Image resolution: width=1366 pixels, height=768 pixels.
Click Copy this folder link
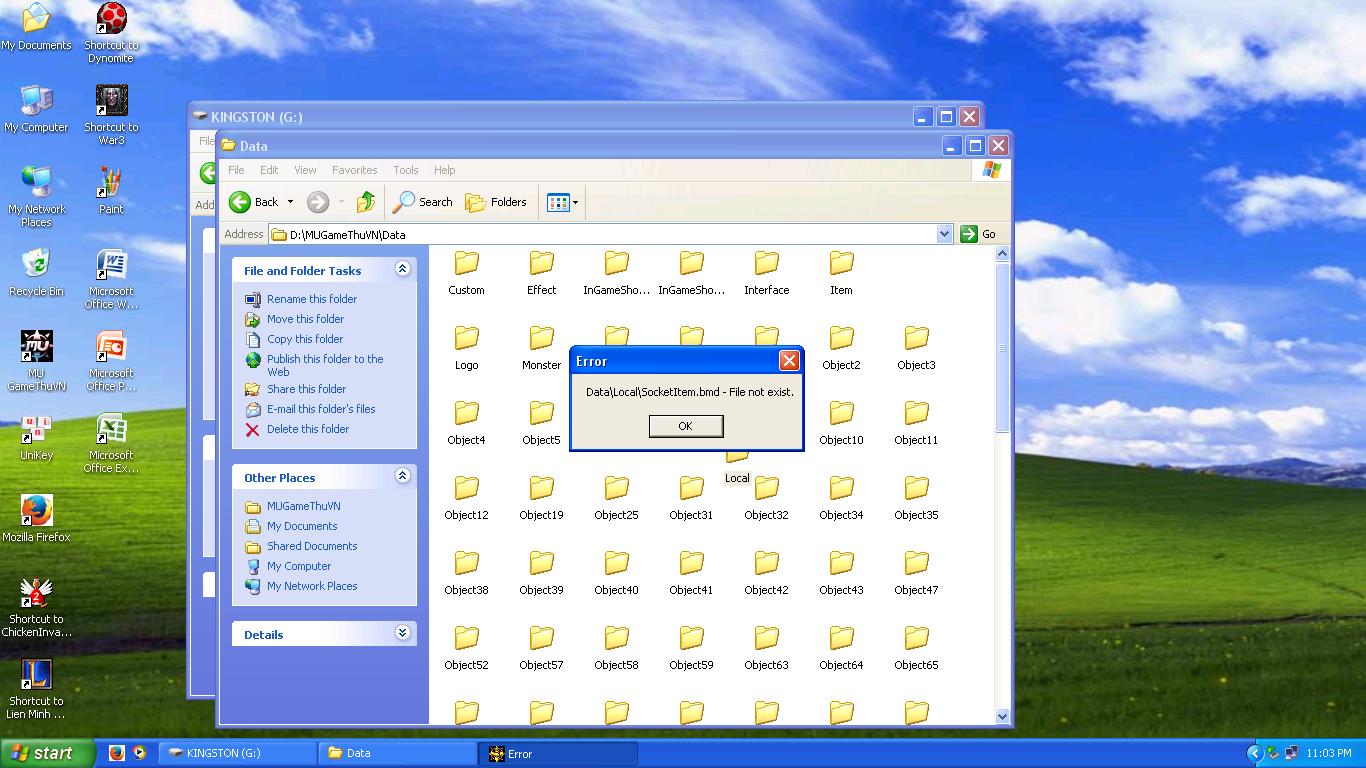(305, 339)
